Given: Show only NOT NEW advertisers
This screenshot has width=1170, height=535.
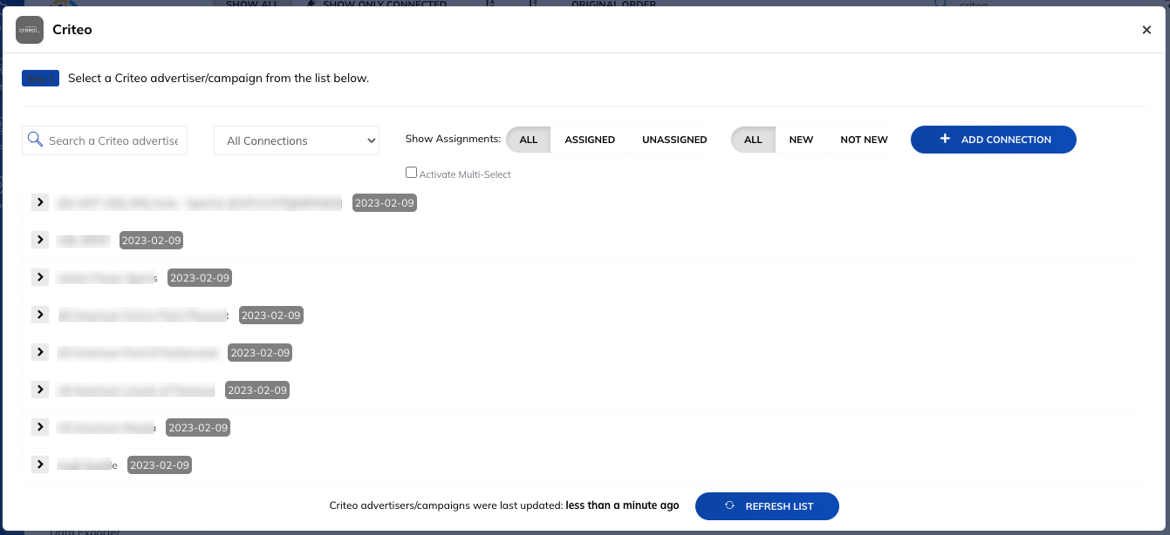Looking at the screenshot, I should pyautogui.click(x=864, y=140).
